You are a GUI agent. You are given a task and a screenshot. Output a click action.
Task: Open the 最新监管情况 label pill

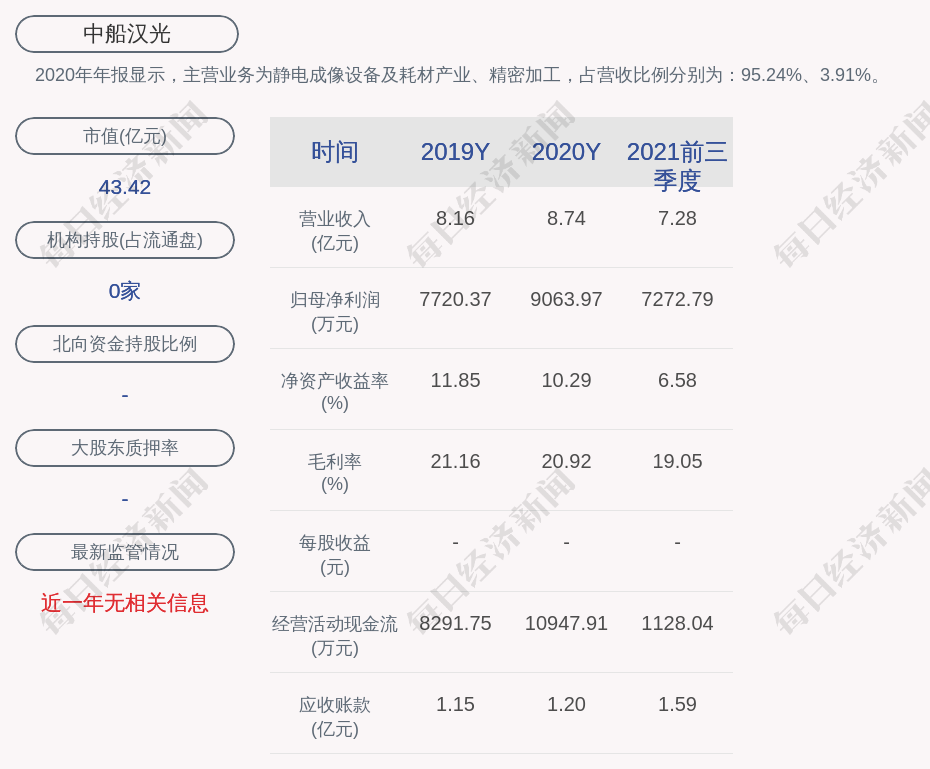coord(125,551)
